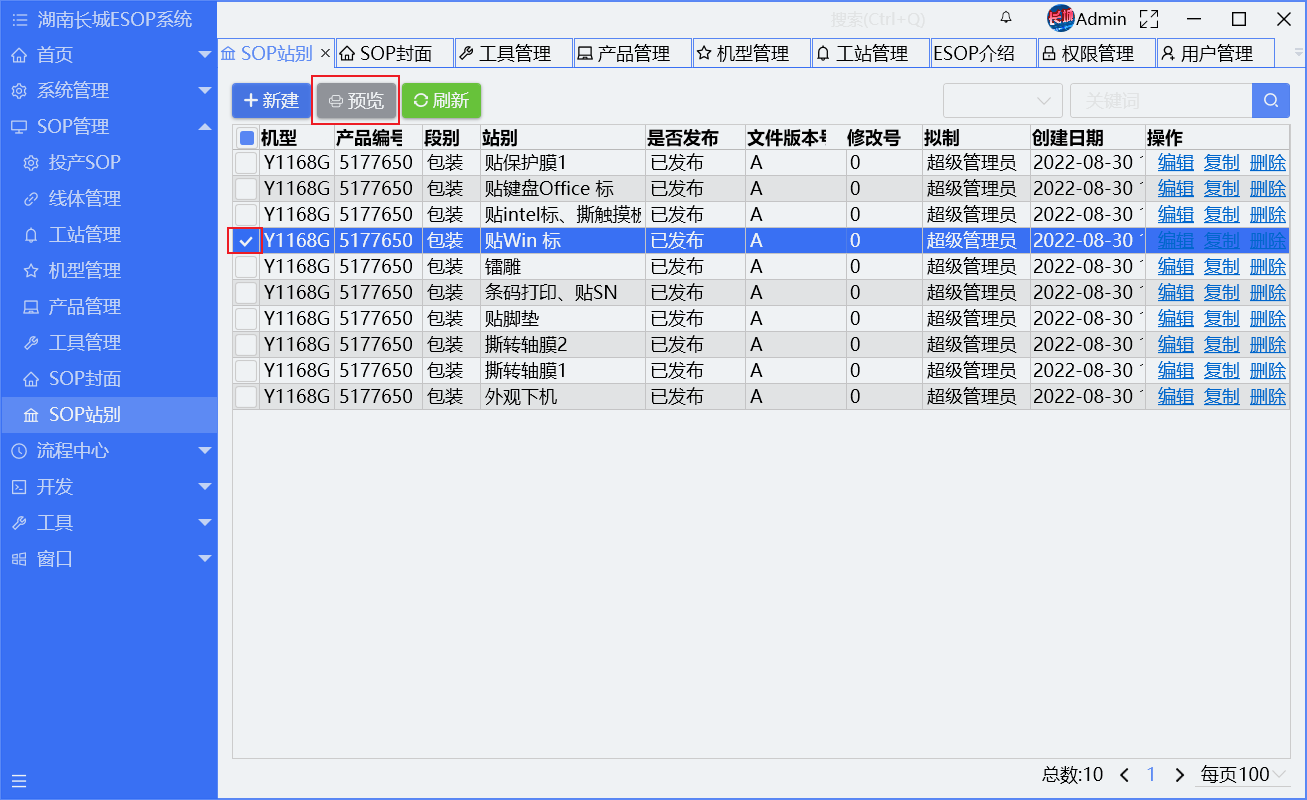Open 投产SOP in sidebar

pyautogui.click(x=108, y=162)
